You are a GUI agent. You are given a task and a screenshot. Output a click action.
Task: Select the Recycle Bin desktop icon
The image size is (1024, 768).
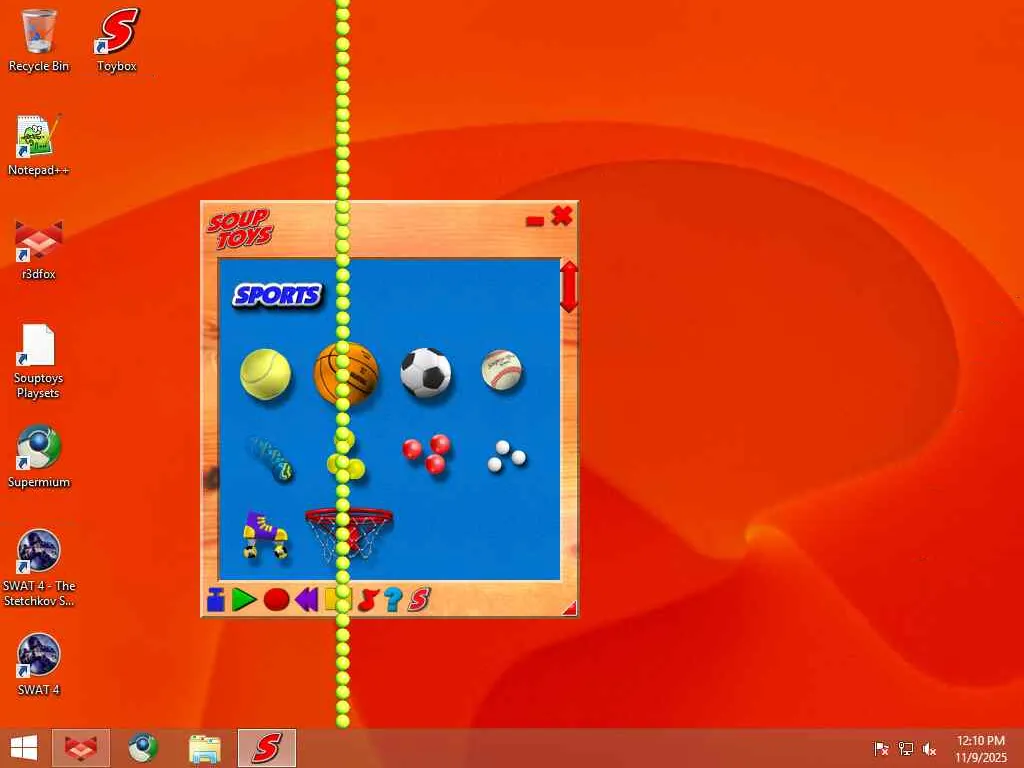coord(39,40)
